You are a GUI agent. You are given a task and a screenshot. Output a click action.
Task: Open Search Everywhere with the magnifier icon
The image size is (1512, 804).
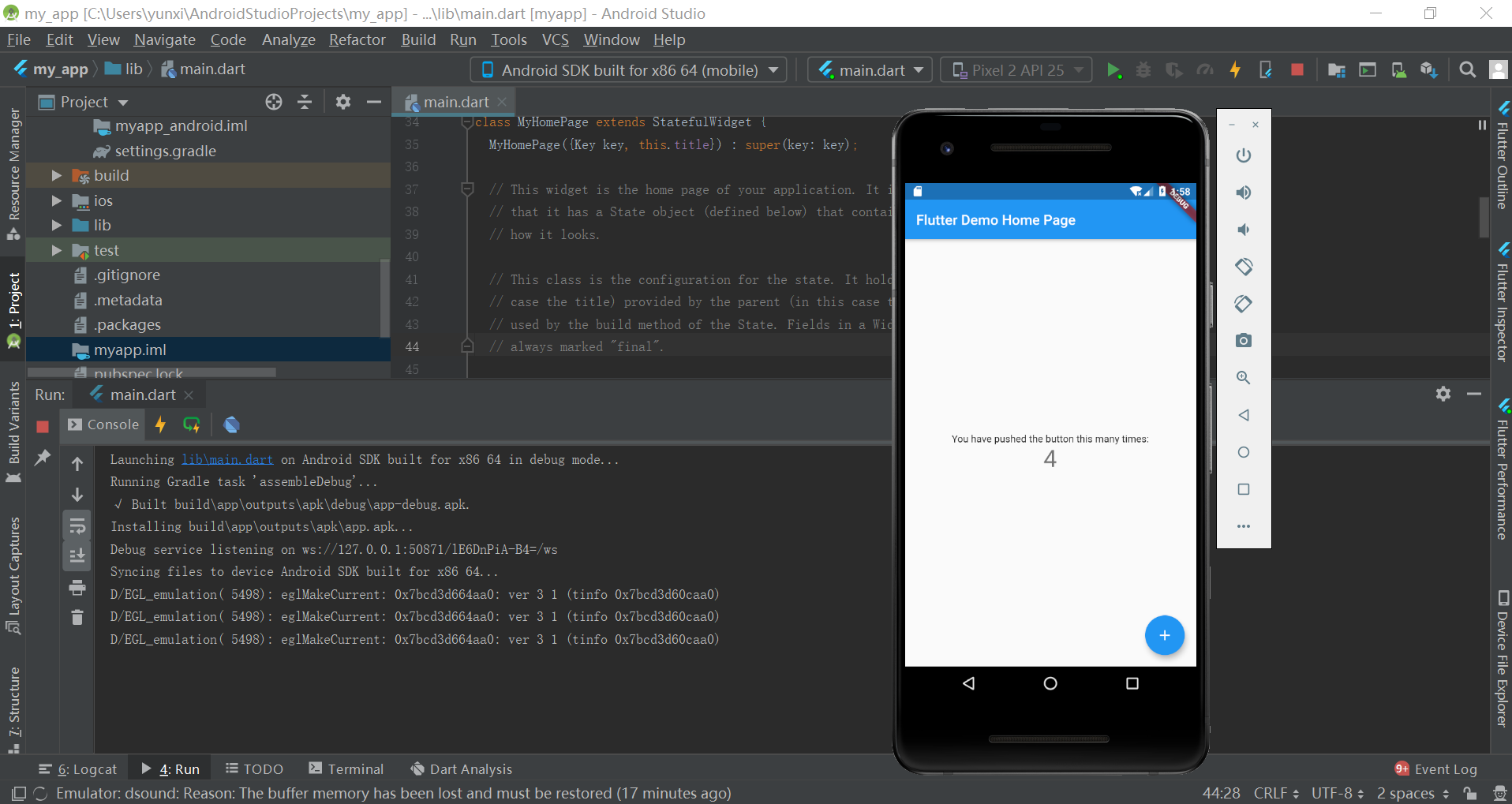(x=1468, y=69)
